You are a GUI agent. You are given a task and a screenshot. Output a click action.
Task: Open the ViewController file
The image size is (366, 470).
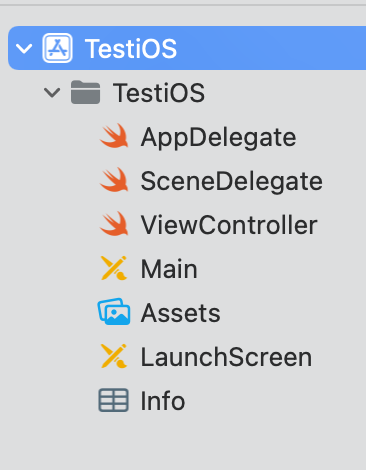[x=229, y=225]
